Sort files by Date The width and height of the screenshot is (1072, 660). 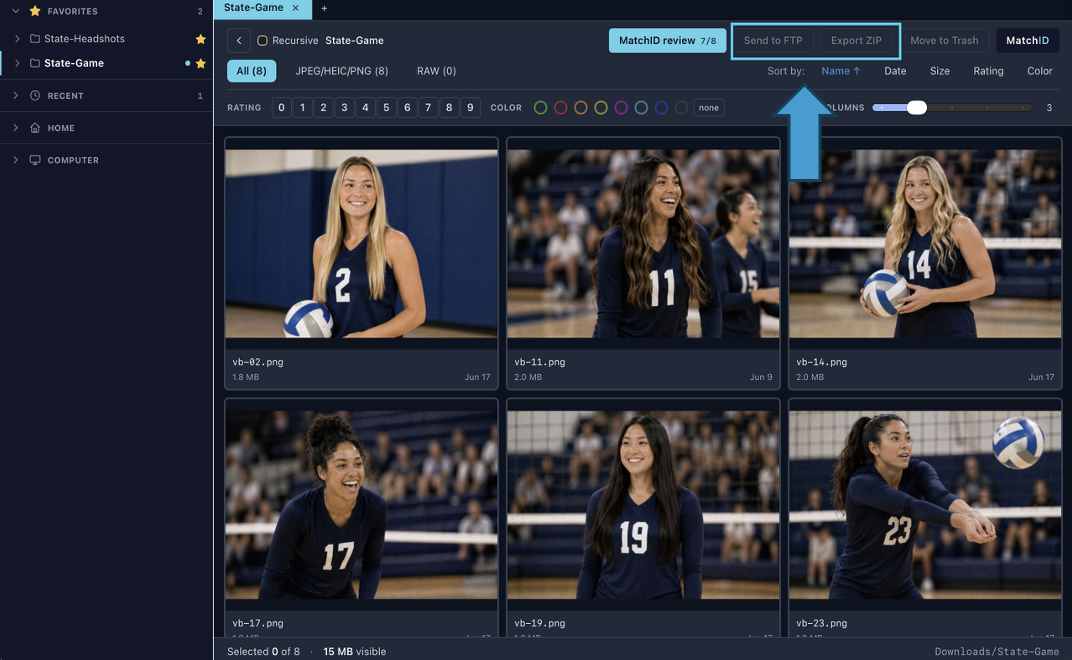895,71
